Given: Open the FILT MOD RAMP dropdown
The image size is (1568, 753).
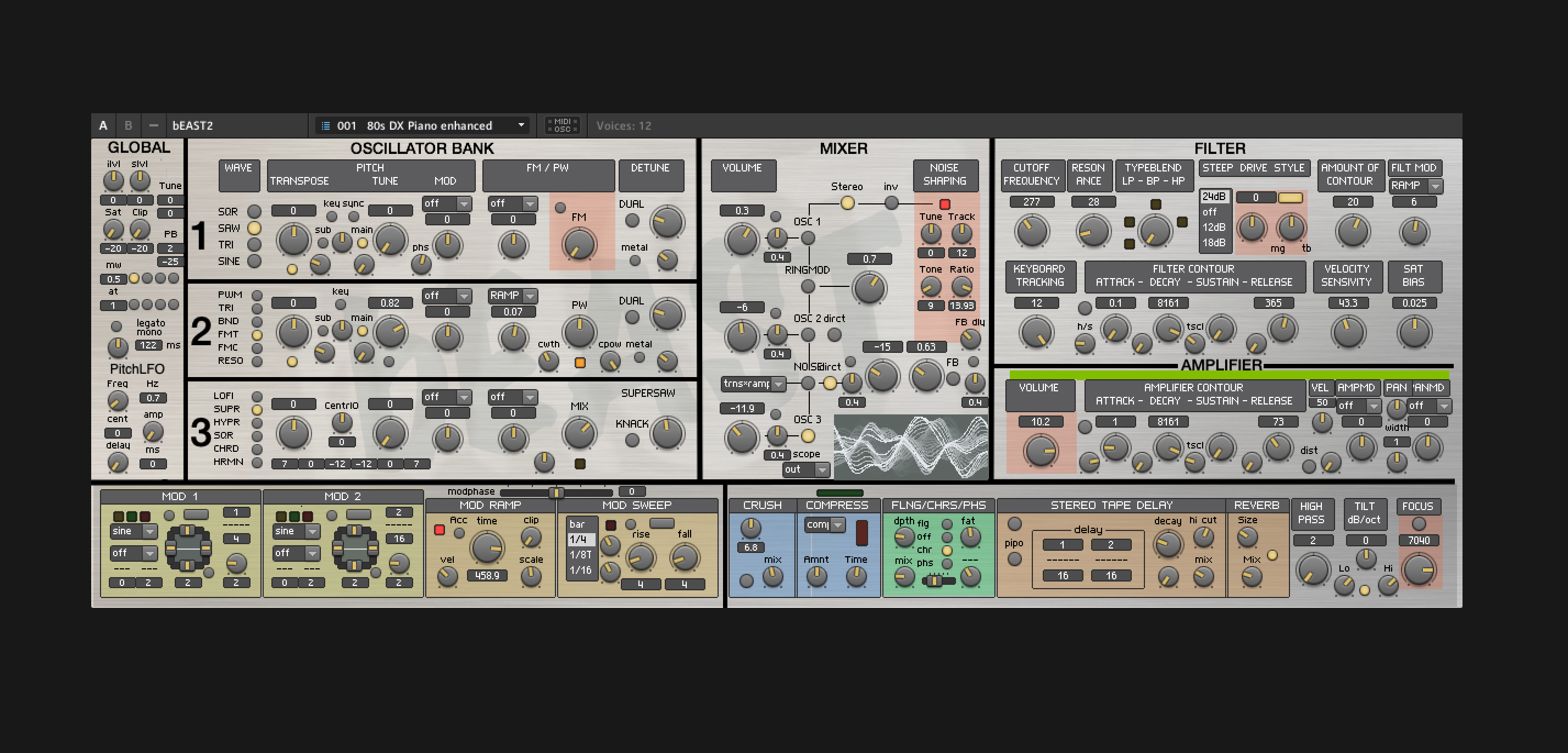Looking at the screenshot, I should click(1416, 186).
